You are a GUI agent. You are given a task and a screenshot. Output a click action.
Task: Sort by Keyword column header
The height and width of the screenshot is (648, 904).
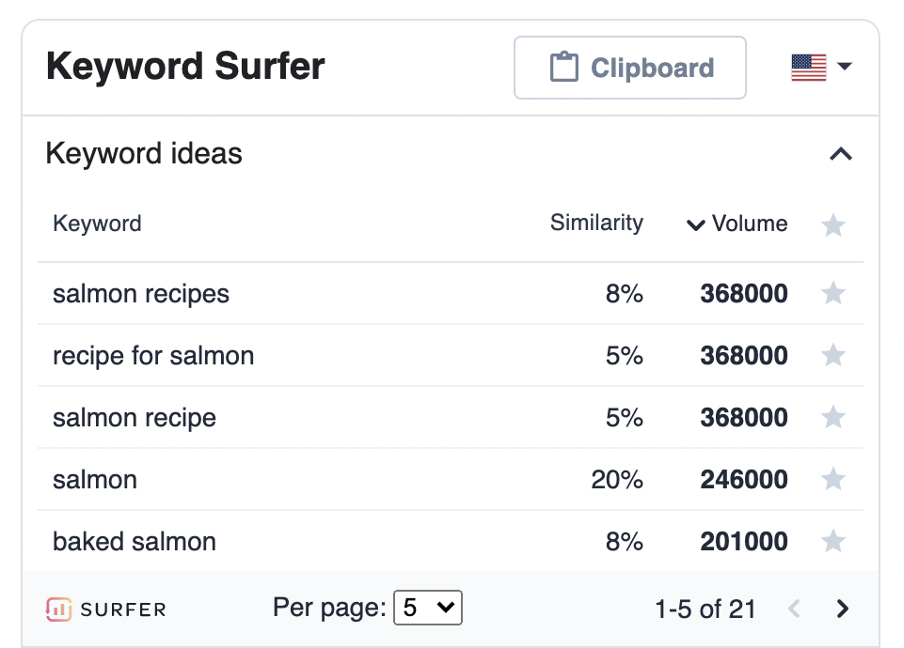point(97,224)
